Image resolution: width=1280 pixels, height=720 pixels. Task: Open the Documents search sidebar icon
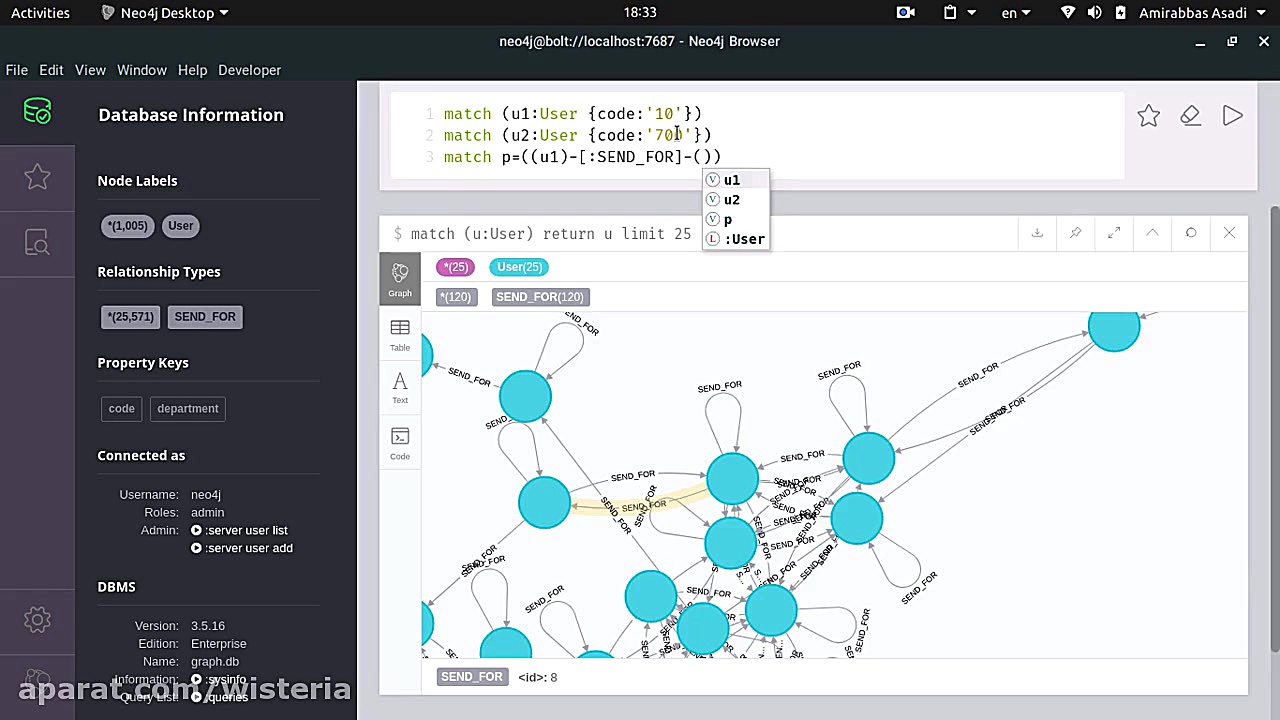[37, 243]
